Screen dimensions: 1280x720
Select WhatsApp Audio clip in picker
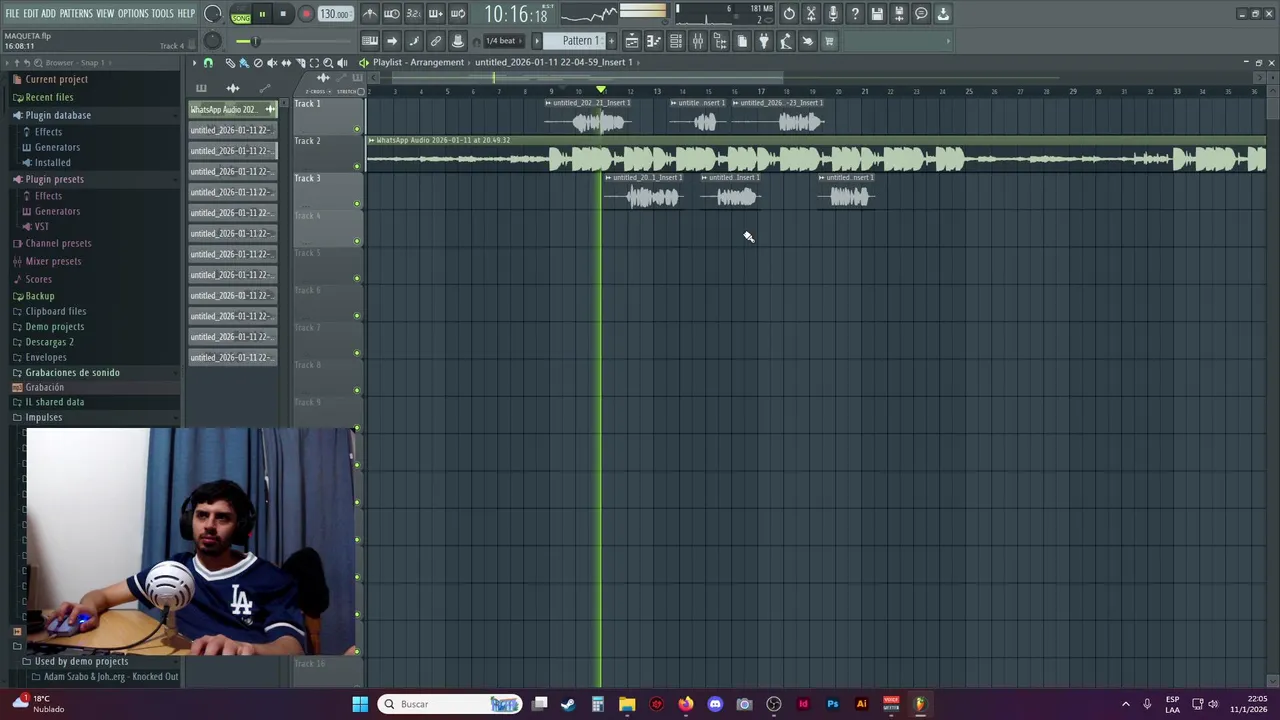[232, 109]
